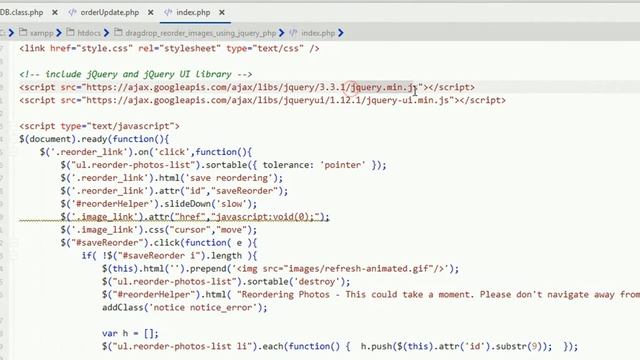Click the '#reorderHelper' slideDown('slow') line

[x=159, y=204]
